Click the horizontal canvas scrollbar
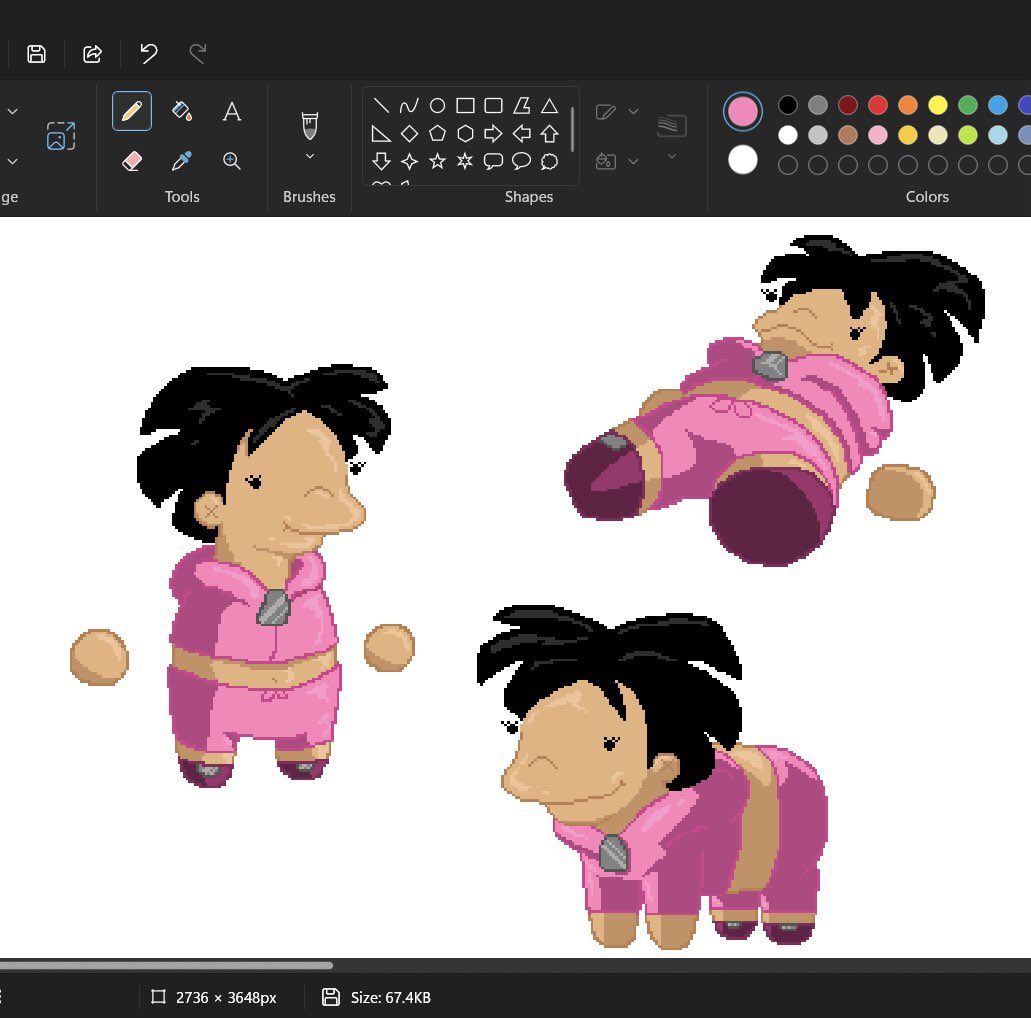 (166, 965)
